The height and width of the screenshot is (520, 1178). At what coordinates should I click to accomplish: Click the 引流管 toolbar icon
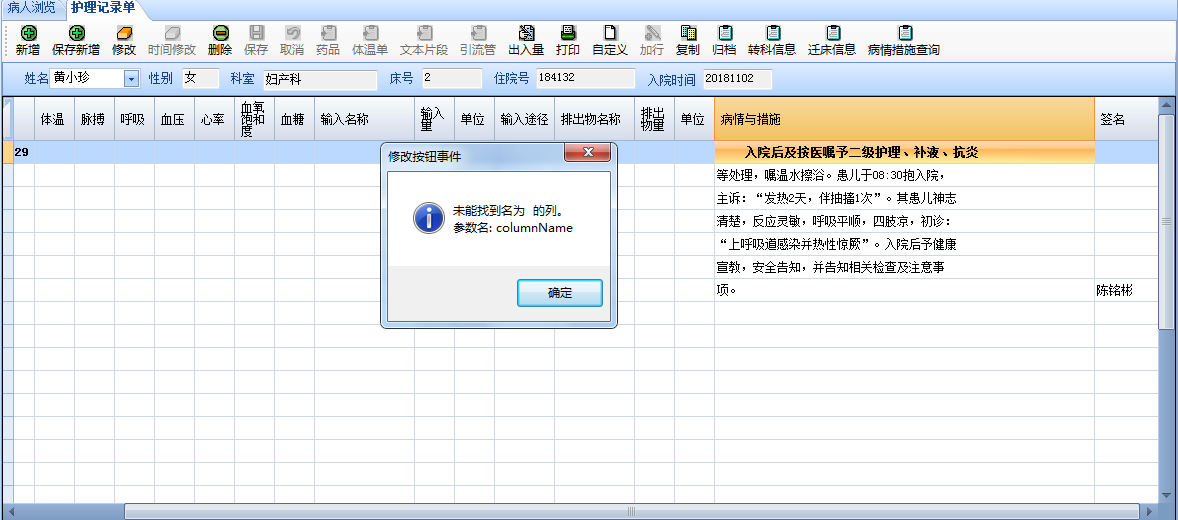coord(479,33)
